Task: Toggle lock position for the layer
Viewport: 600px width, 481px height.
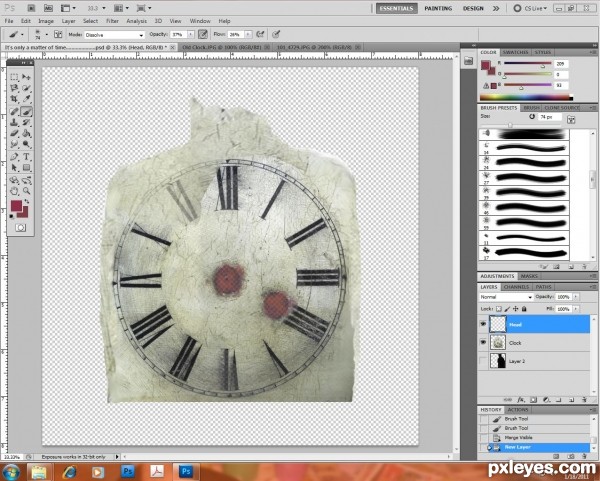Action: click(516, 309)
